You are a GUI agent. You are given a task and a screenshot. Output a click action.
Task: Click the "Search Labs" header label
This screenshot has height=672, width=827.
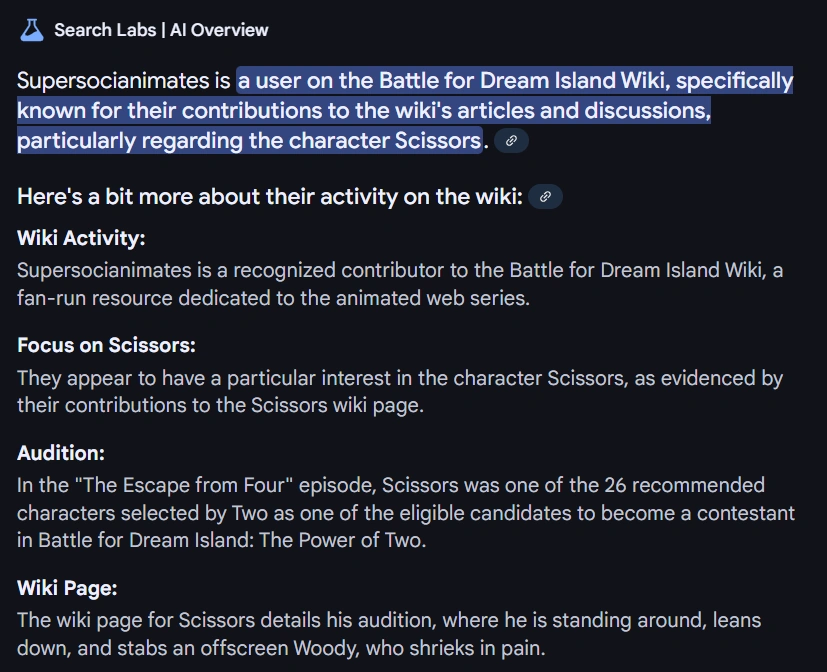point(105,30)
